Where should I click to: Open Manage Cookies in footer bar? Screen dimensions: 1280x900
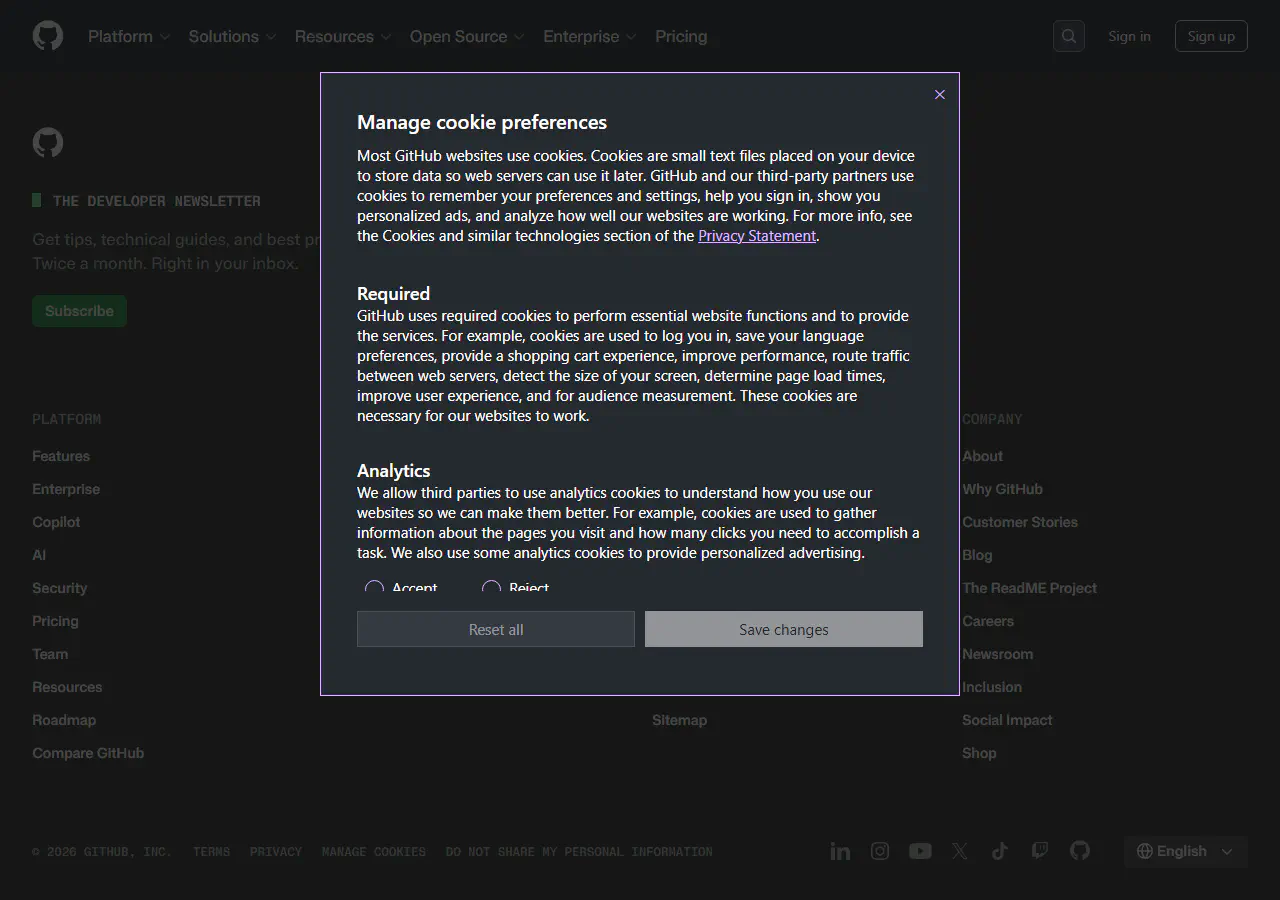pos(374,852)
